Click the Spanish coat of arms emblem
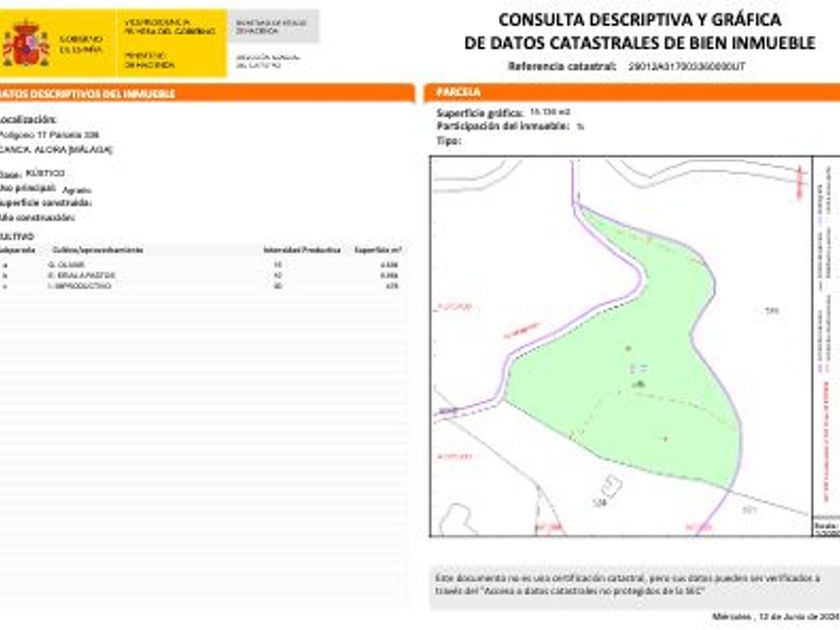This screenshot has width=840, height=630. click(26, 44)
